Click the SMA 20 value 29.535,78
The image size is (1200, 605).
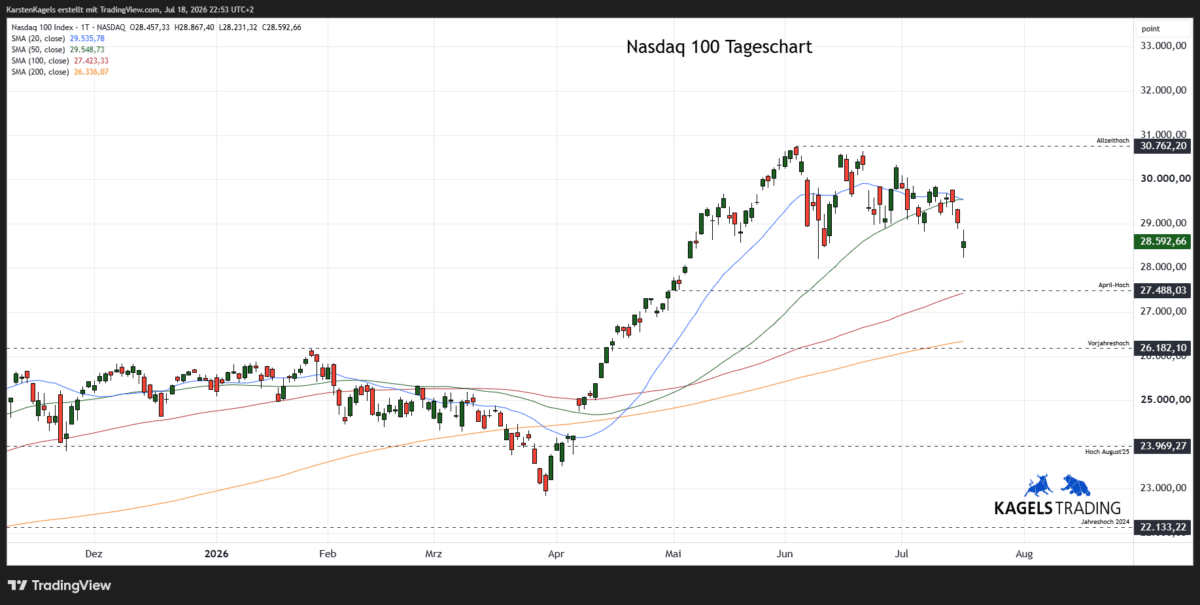point(88,39)
